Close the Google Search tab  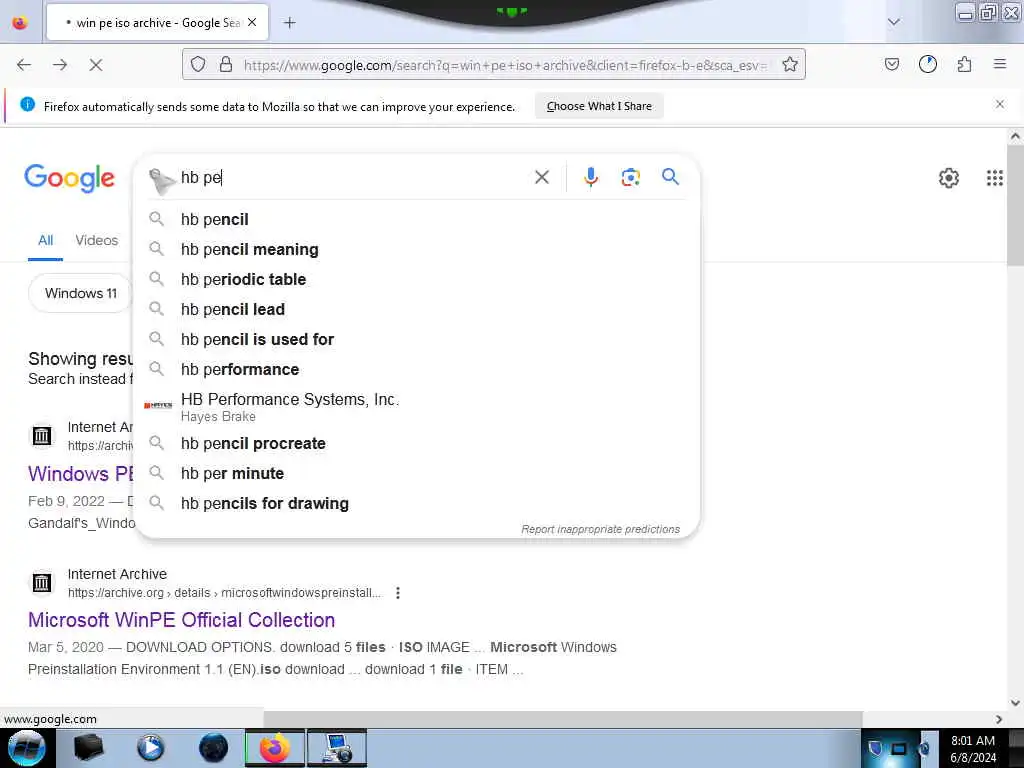click(x=252, y=22)
